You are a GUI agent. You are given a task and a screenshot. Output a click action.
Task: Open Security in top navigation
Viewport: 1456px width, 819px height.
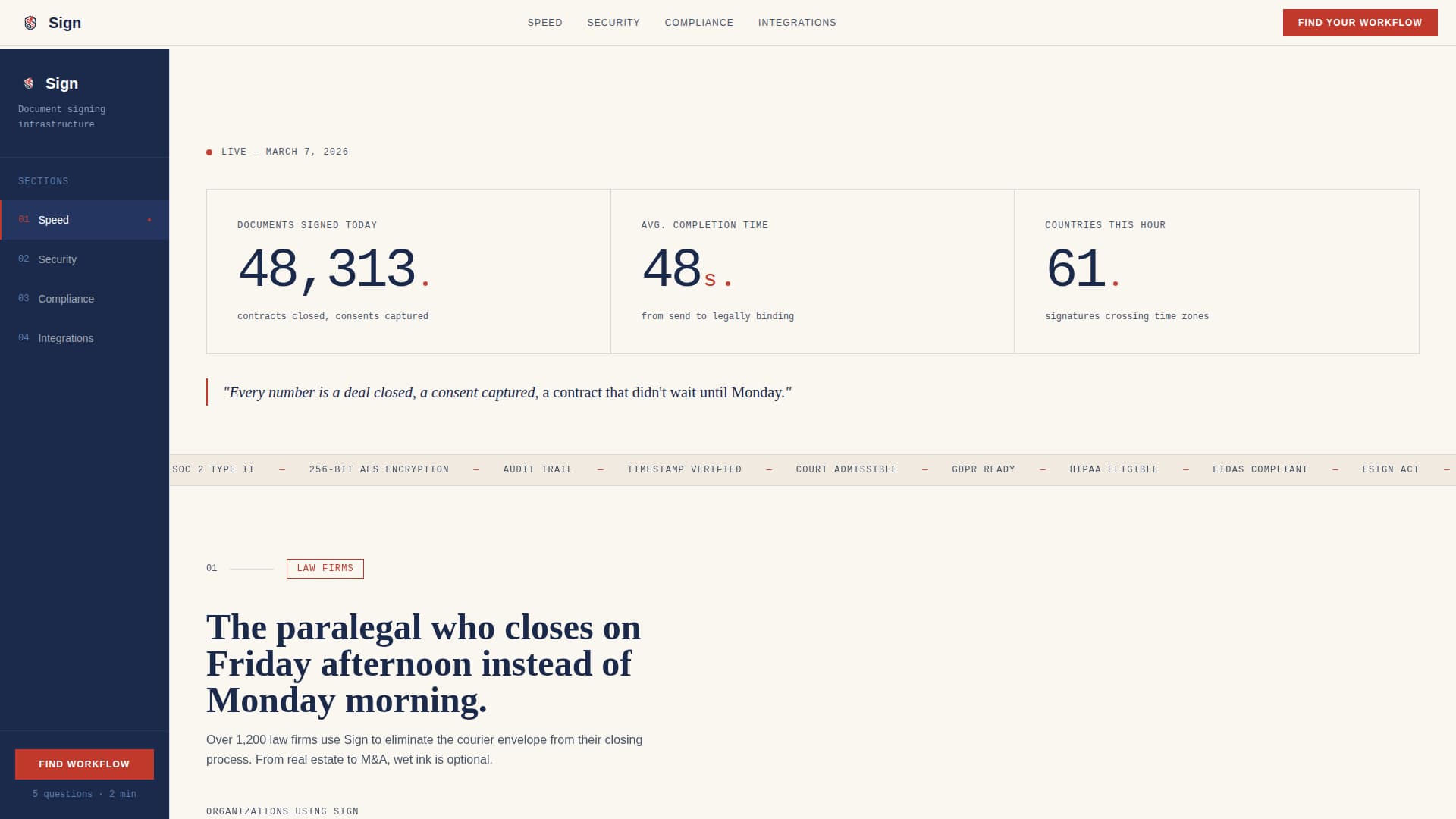(x=613, y=23)
